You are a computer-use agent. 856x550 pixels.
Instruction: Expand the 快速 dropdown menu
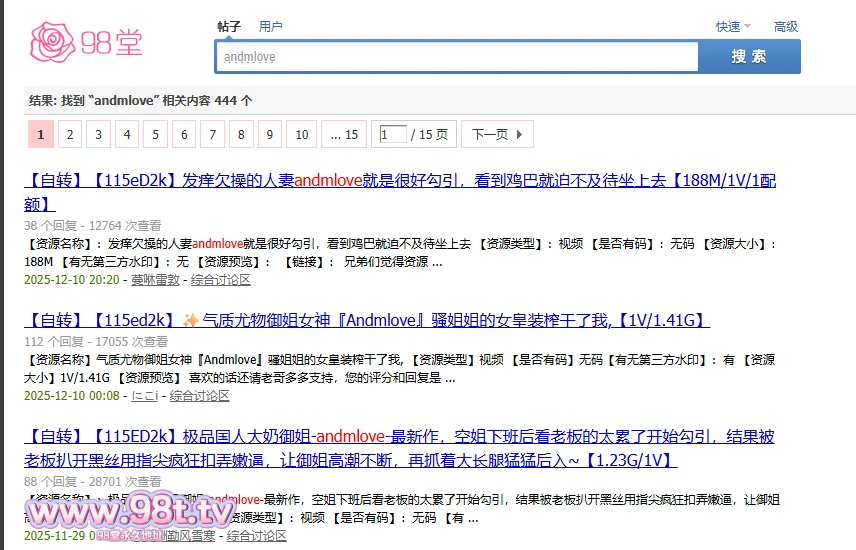(x=732, y=27)
